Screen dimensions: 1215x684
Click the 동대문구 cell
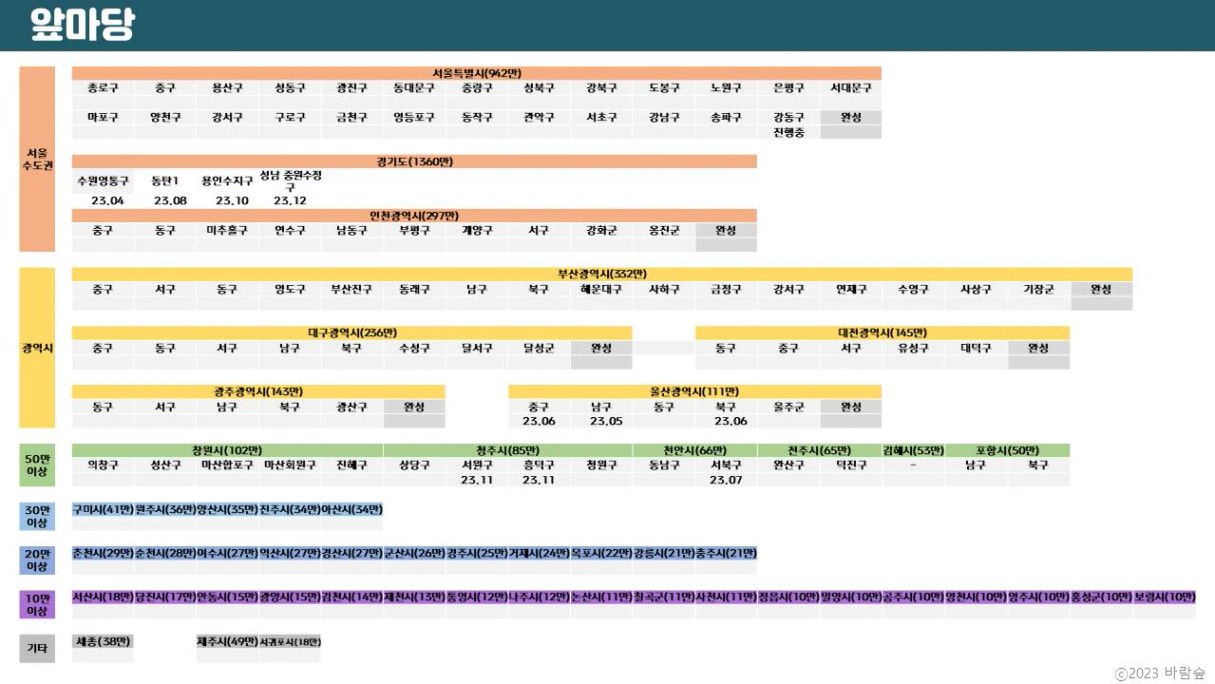tap(414, 88)
